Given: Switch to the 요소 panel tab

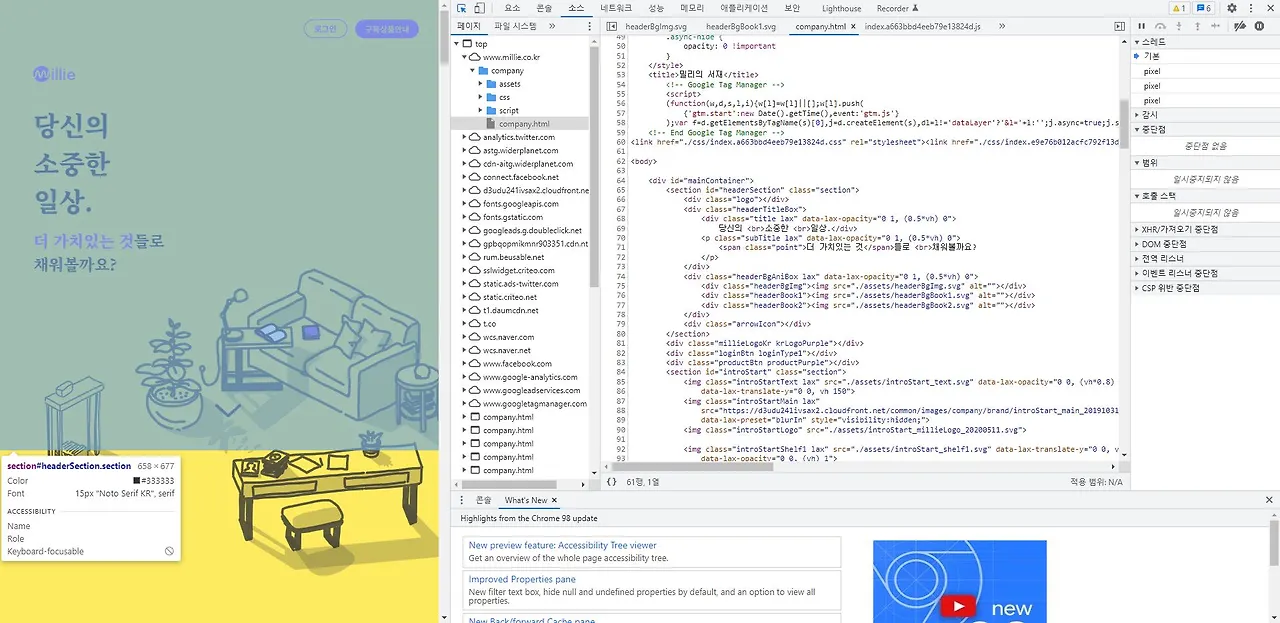Looking at the screenshot, I should tap(512, 8).
